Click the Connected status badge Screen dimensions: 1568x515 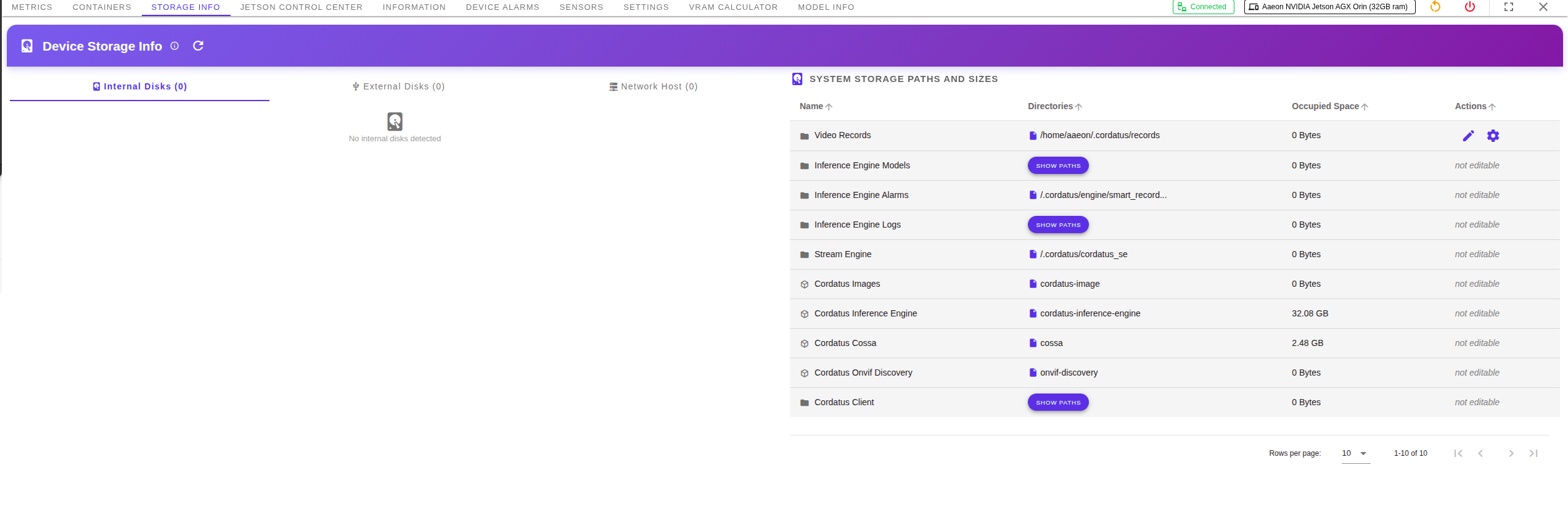[x=1202, y=7]
